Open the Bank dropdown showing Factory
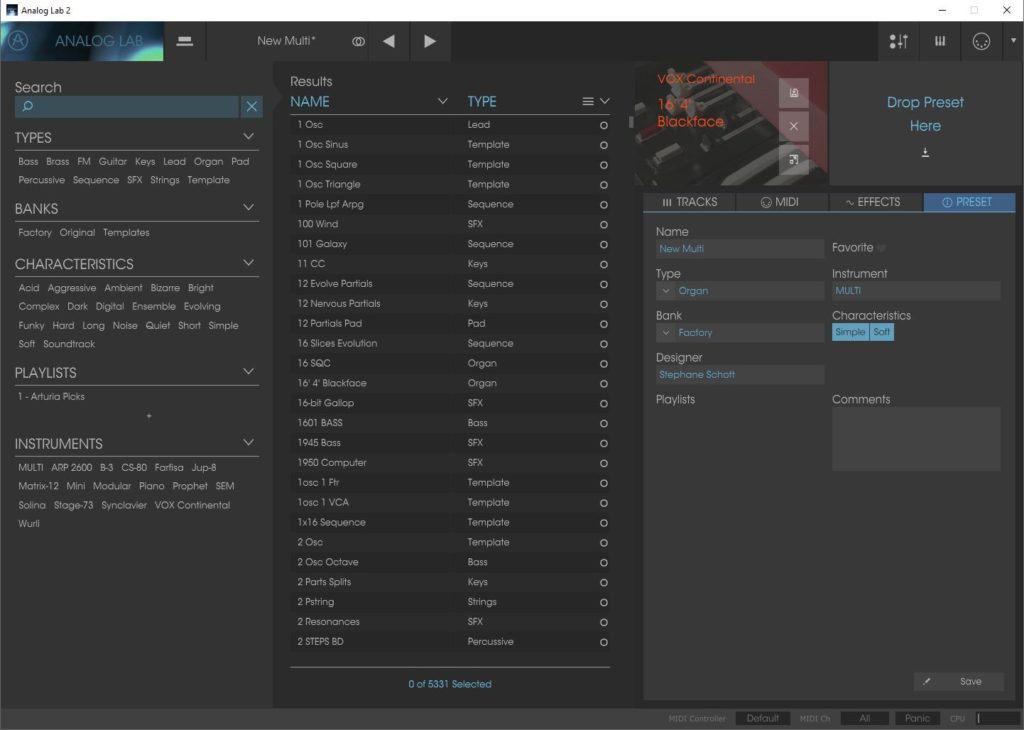Image resolution: width=1024 pixels, height=730 pixels. click(x=739, y=332)
